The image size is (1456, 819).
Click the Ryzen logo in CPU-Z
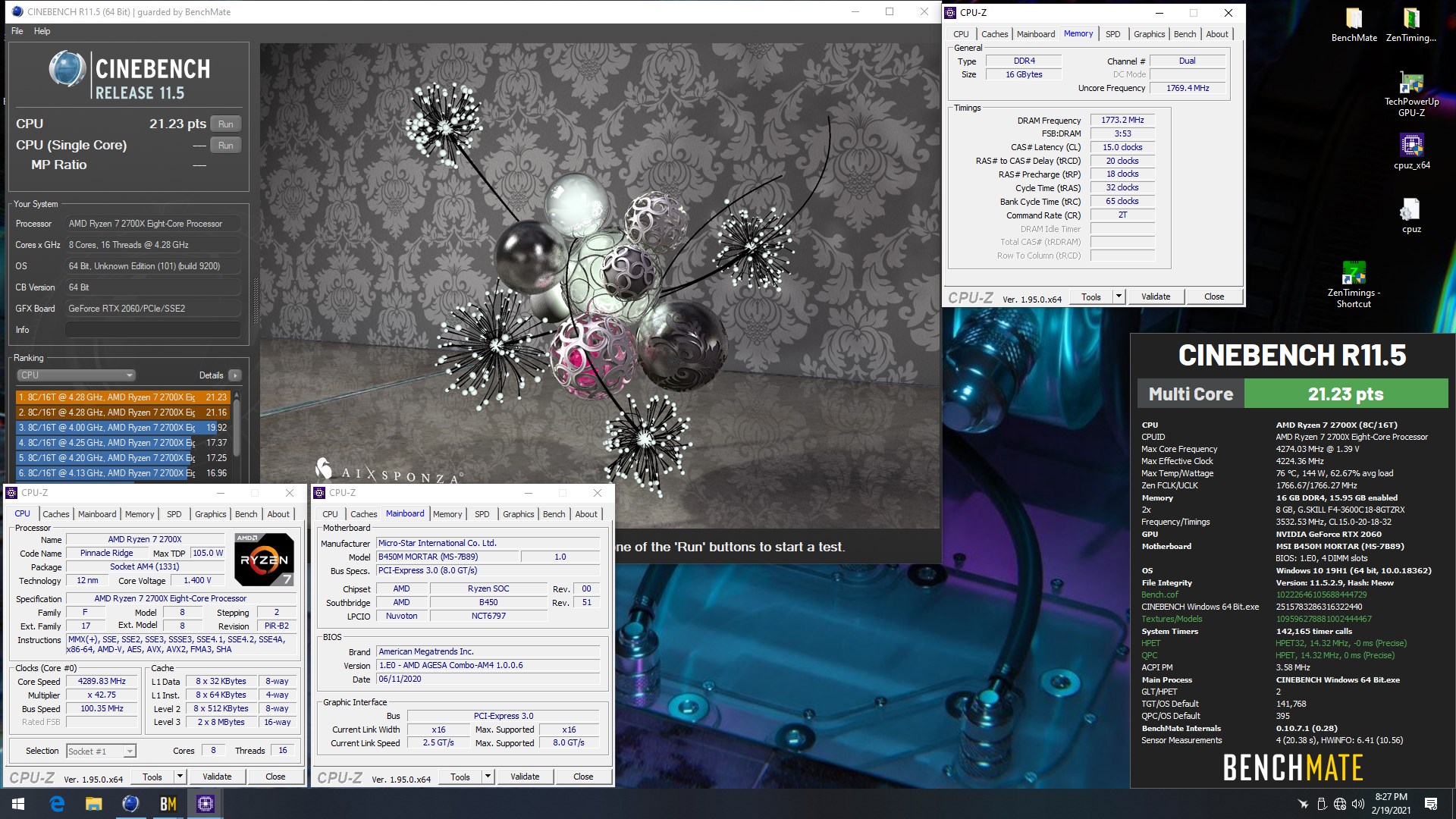[x=264, y=560]
